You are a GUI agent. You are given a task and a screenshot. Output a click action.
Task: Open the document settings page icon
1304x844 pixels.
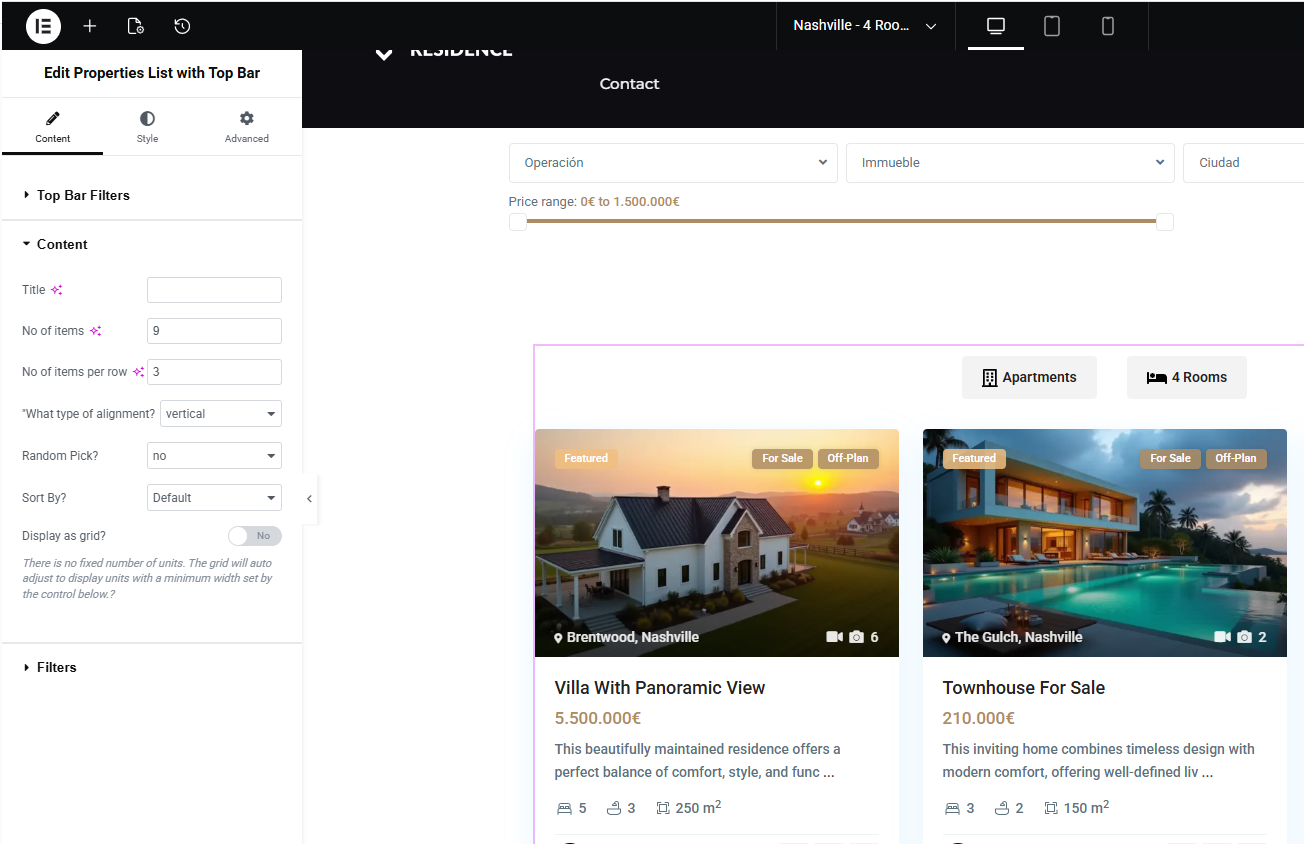[x=136, y=26]
